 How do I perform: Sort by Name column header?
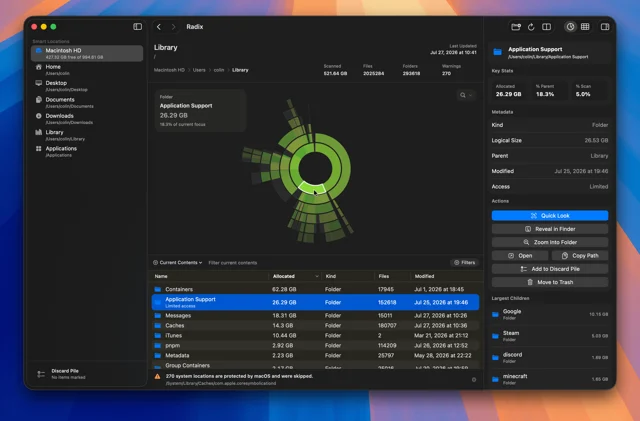161,276
